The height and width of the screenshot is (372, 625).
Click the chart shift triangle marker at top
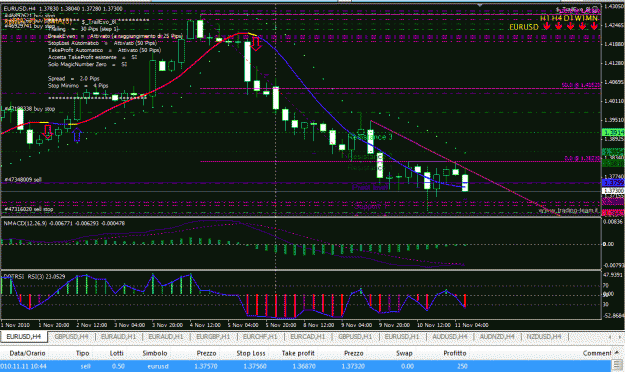(480, 6)
